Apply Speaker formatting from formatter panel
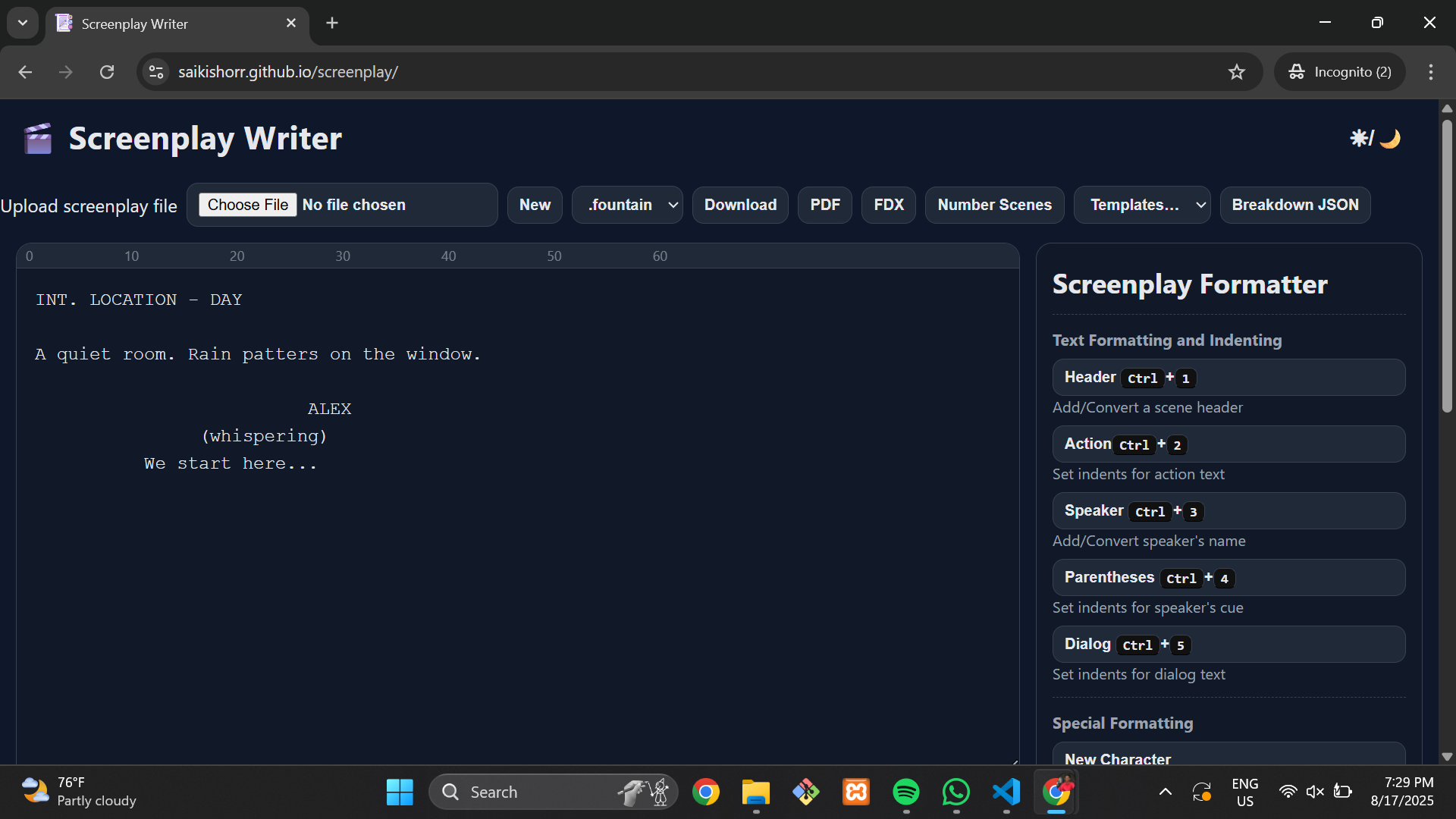 1228,511
